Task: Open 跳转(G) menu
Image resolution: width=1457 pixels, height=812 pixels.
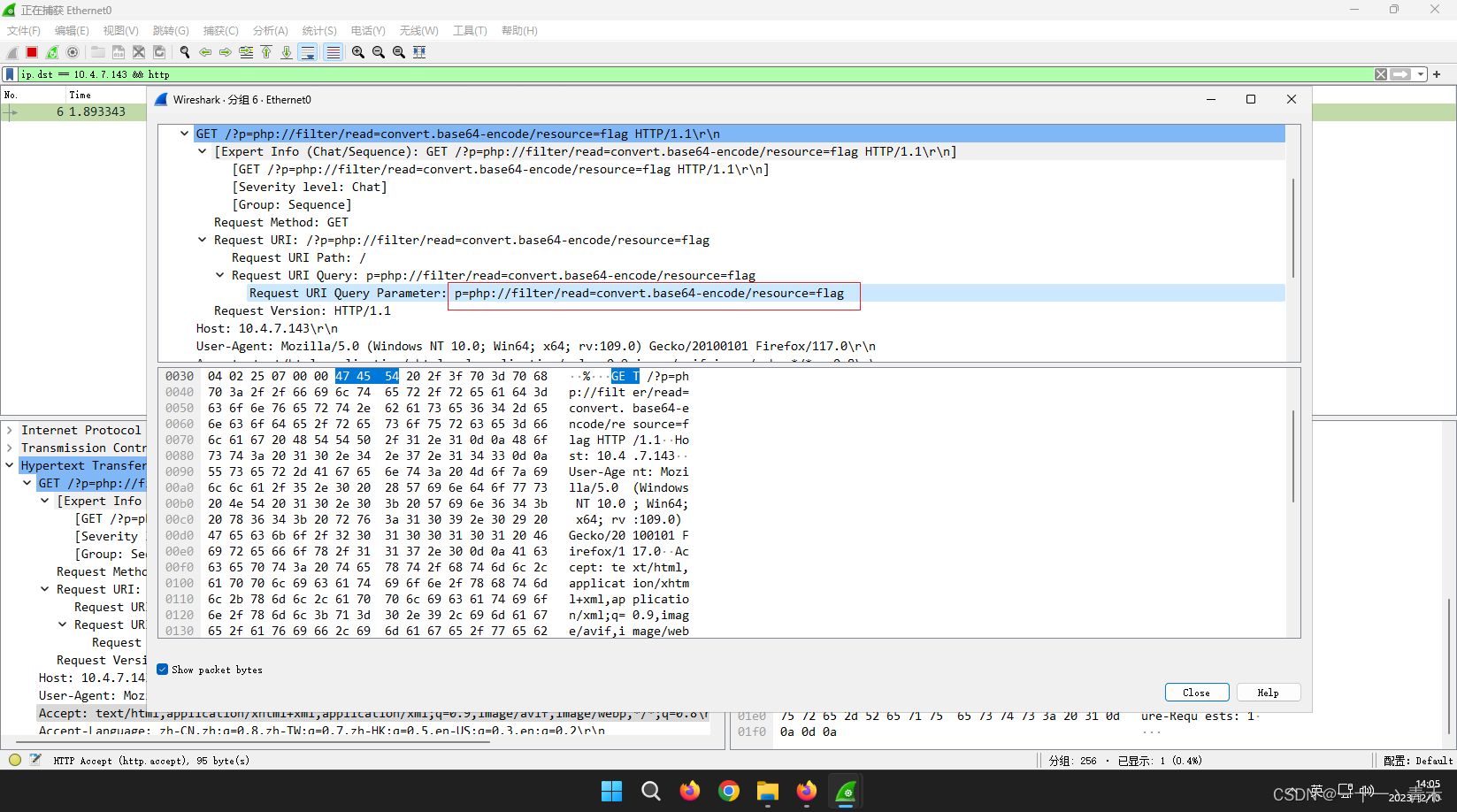Action: (x=171, y=31)
